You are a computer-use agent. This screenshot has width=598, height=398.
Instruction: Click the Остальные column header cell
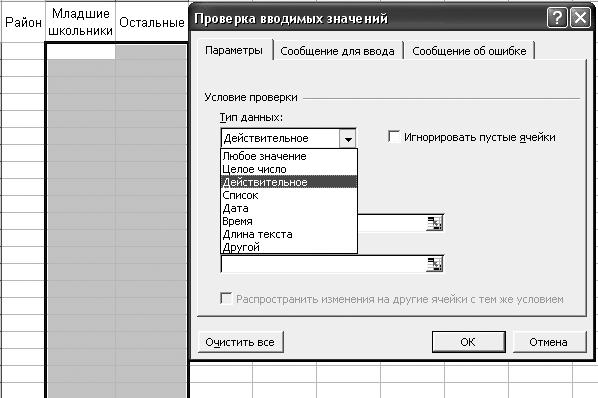point(152,22)
